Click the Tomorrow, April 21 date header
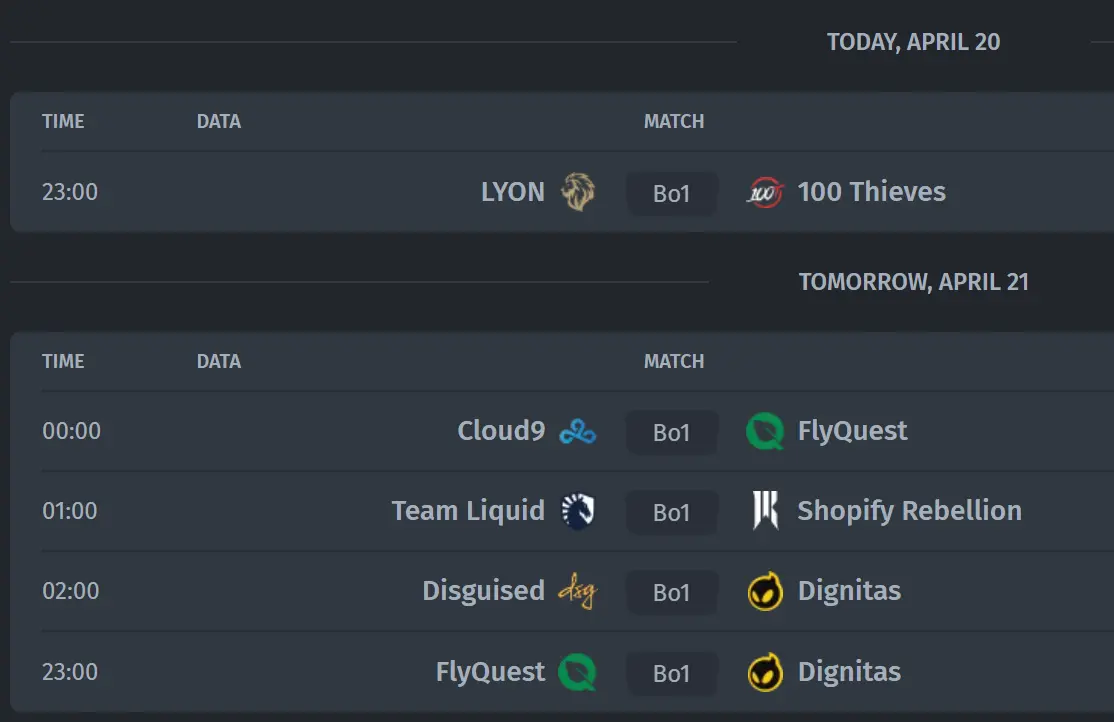Screen dimensions: 1114x722 [x=914, y=282]
